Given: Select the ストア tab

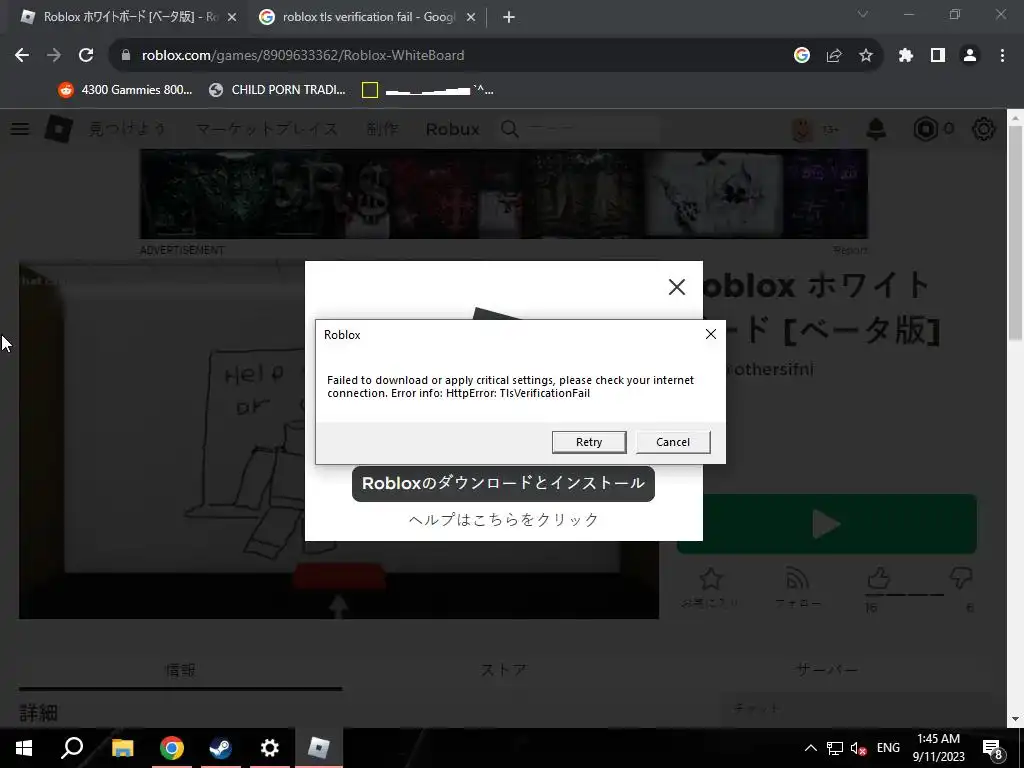Looking at the screenshot, I should pyautogui.click(x=504, y=670).
